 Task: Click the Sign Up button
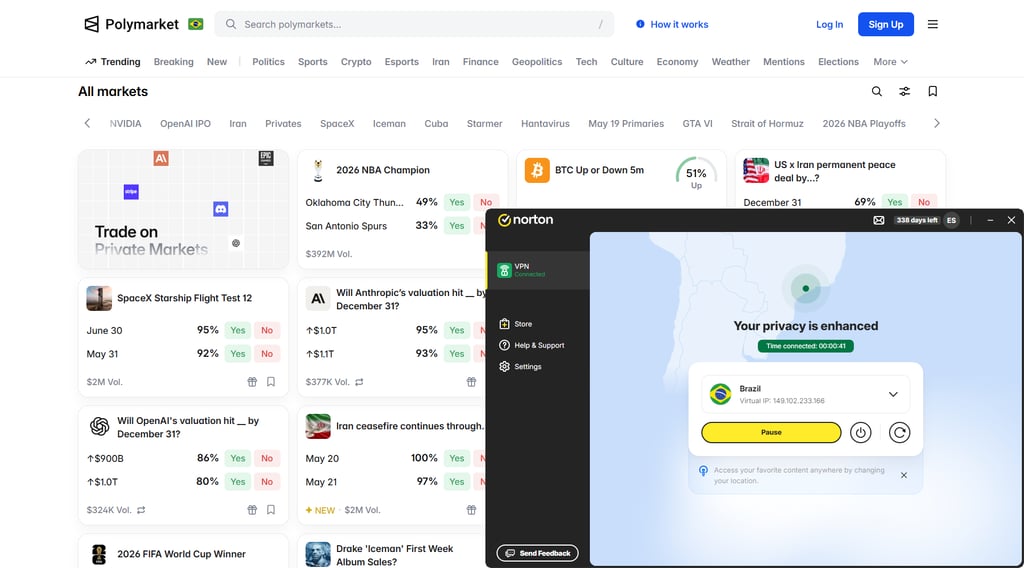click(x=886, y=24)
